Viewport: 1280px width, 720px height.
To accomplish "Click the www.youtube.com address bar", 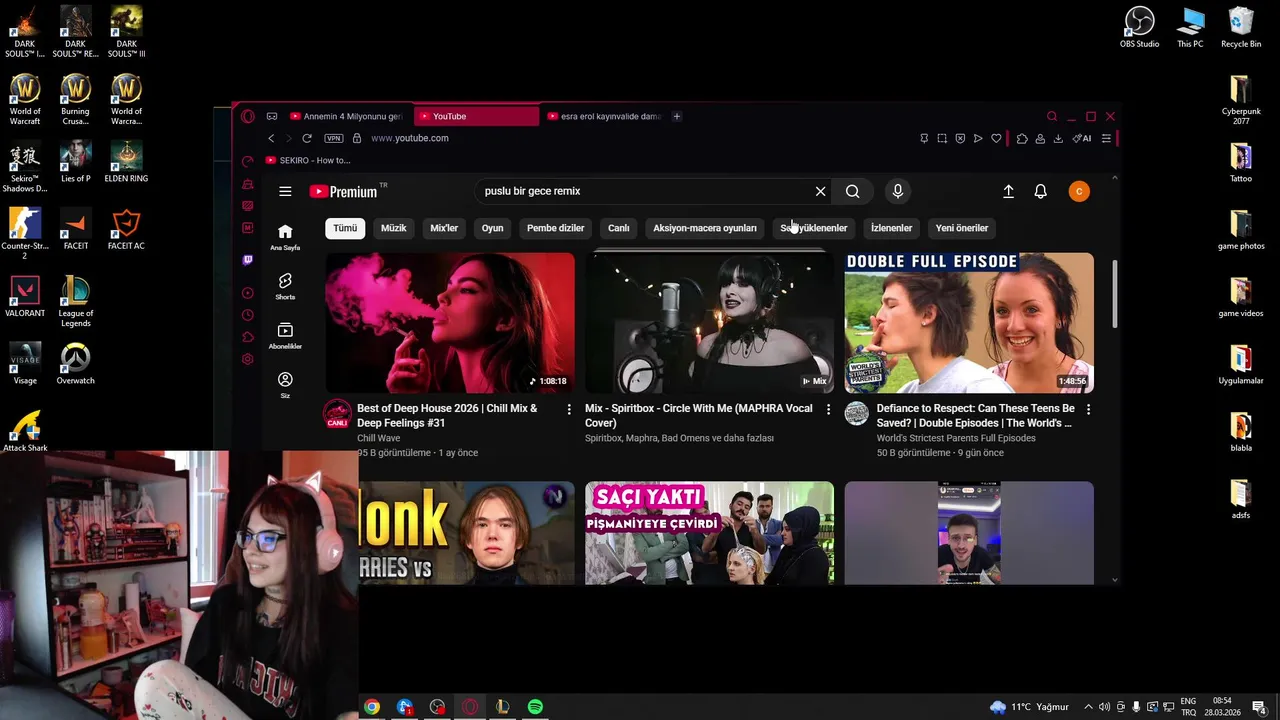I will [x=410, y=138].
